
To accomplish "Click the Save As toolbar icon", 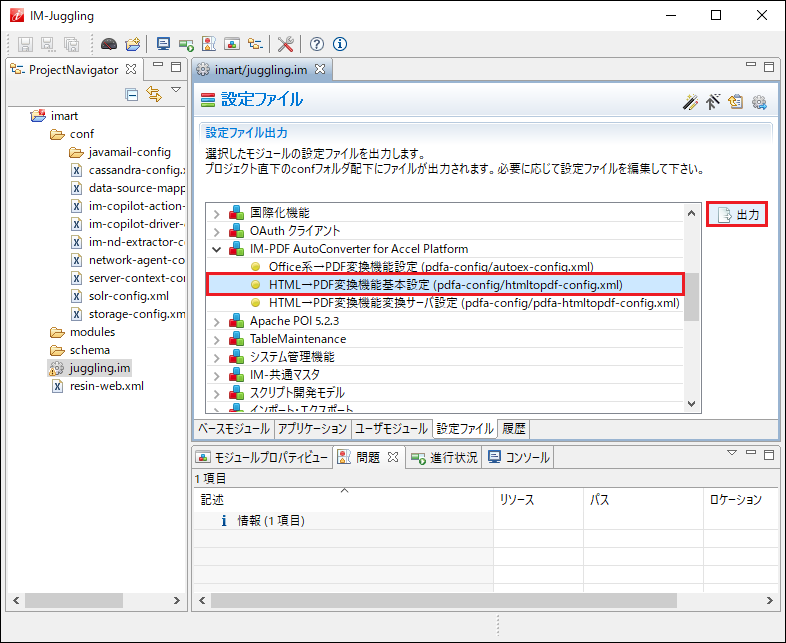I will pos(48,44).
